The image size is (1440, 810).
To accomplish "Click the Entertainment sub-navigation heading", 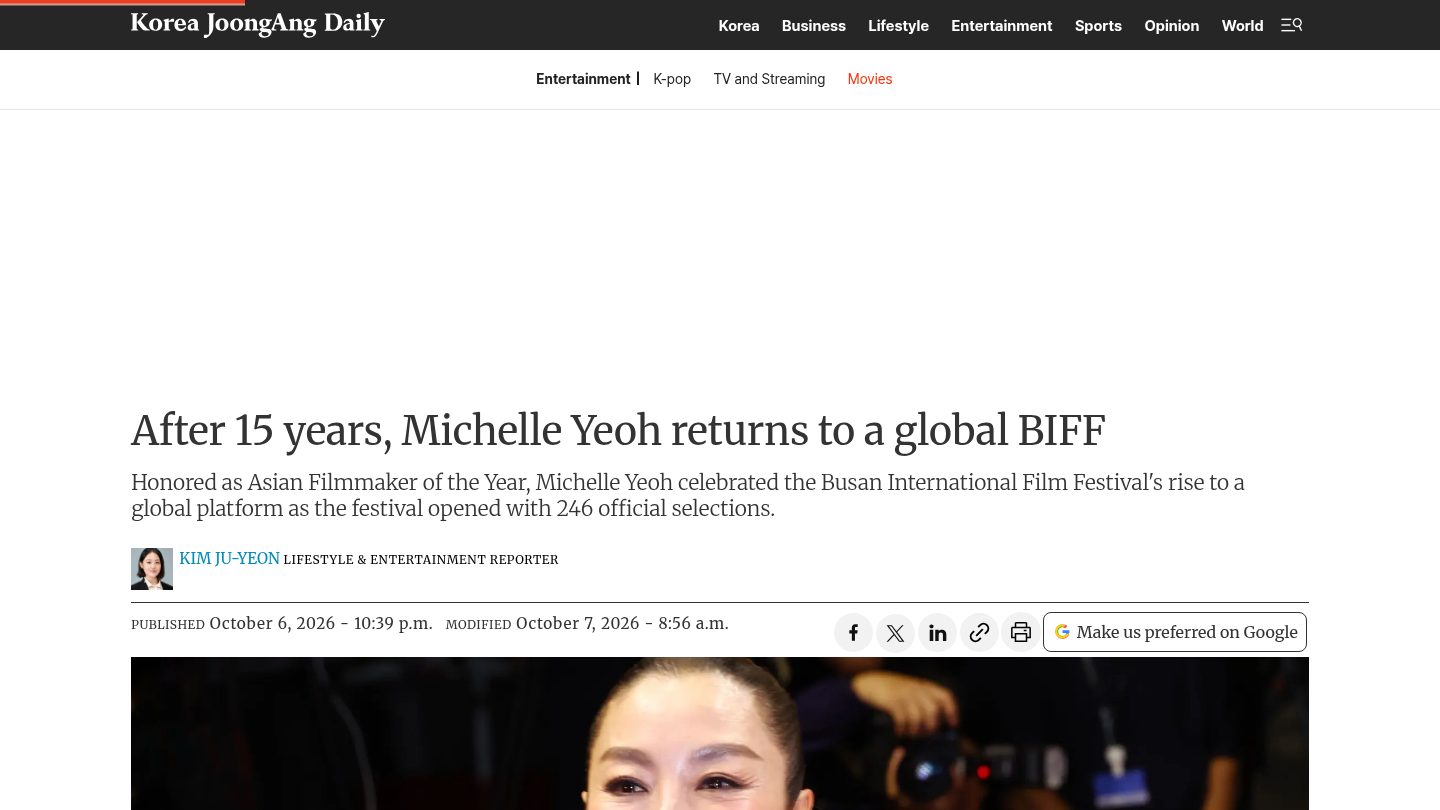I will tap(583, 79).
